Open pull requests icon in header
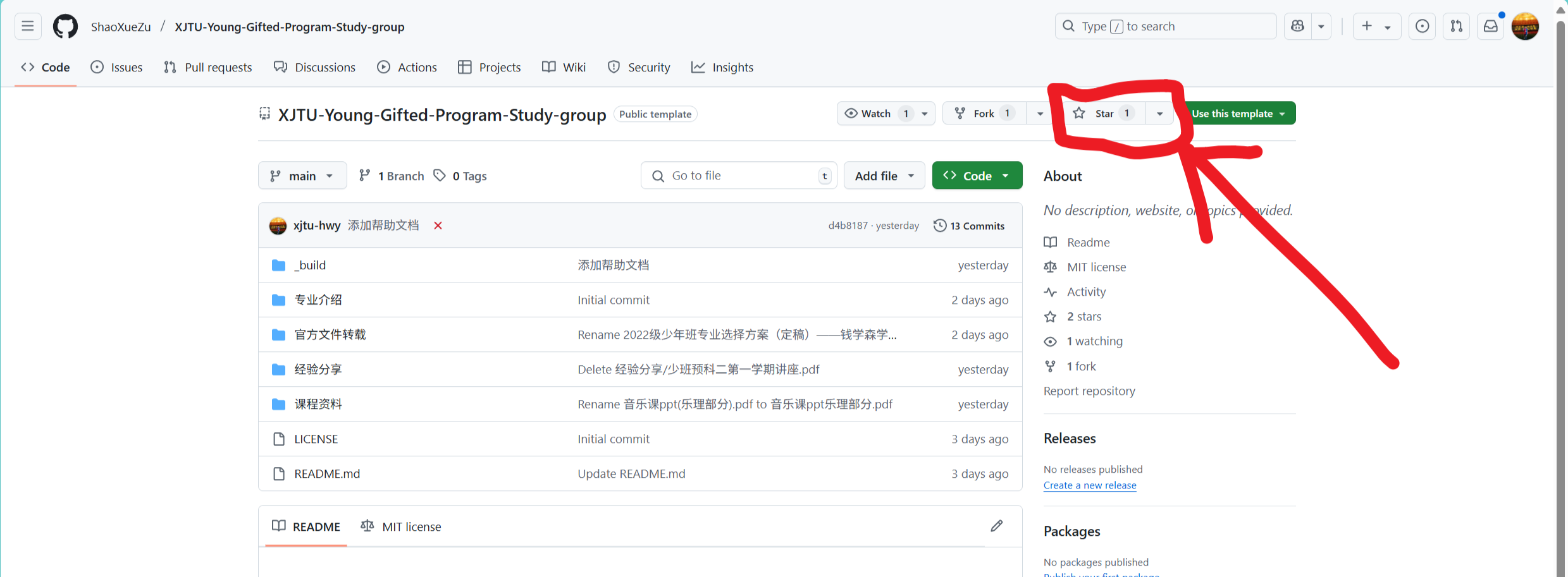Viewport: 1568px width, 577px height. click(1456, 26)
